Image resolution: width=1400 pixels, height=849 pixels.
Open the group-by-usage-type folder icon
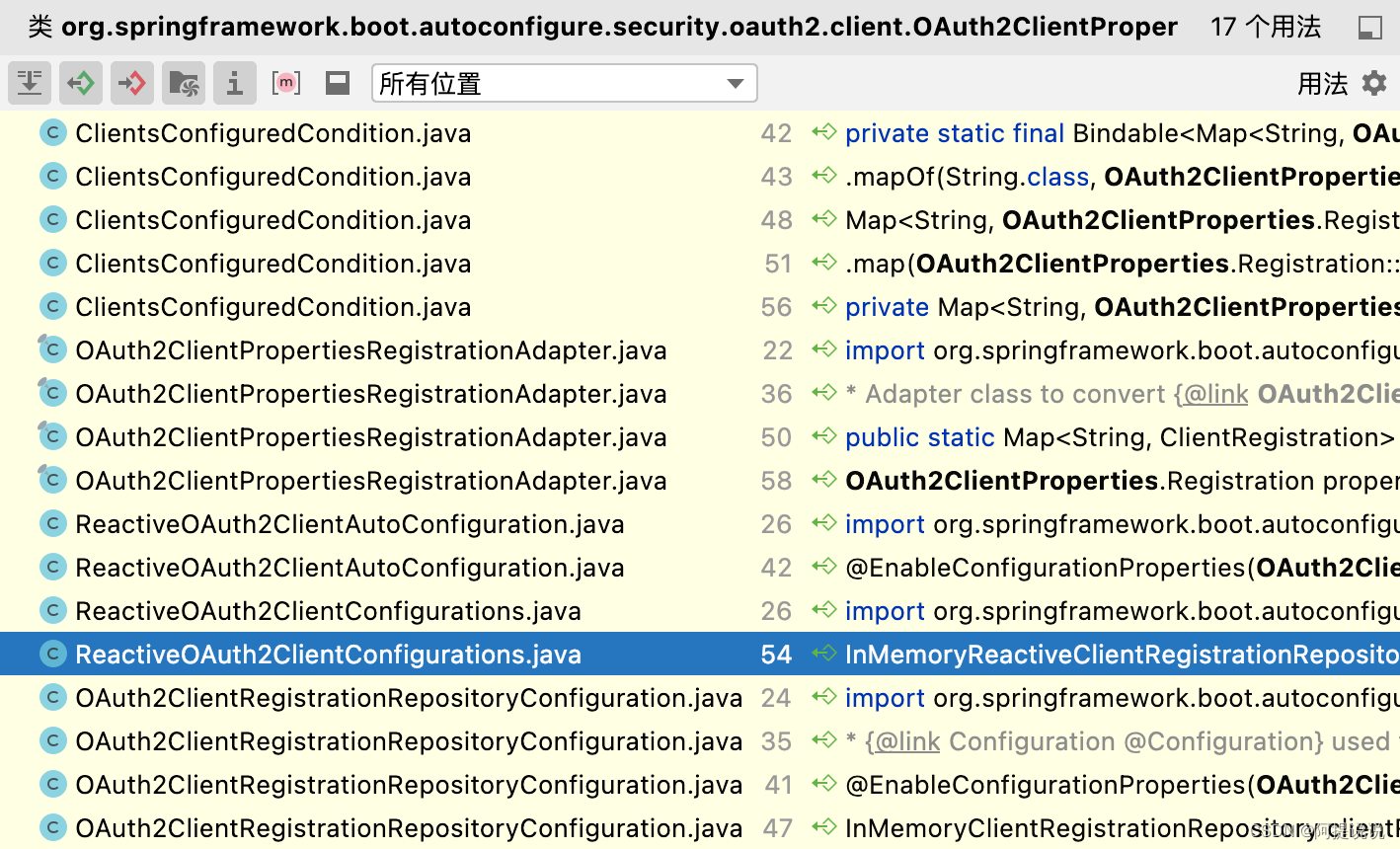(183, 83)
